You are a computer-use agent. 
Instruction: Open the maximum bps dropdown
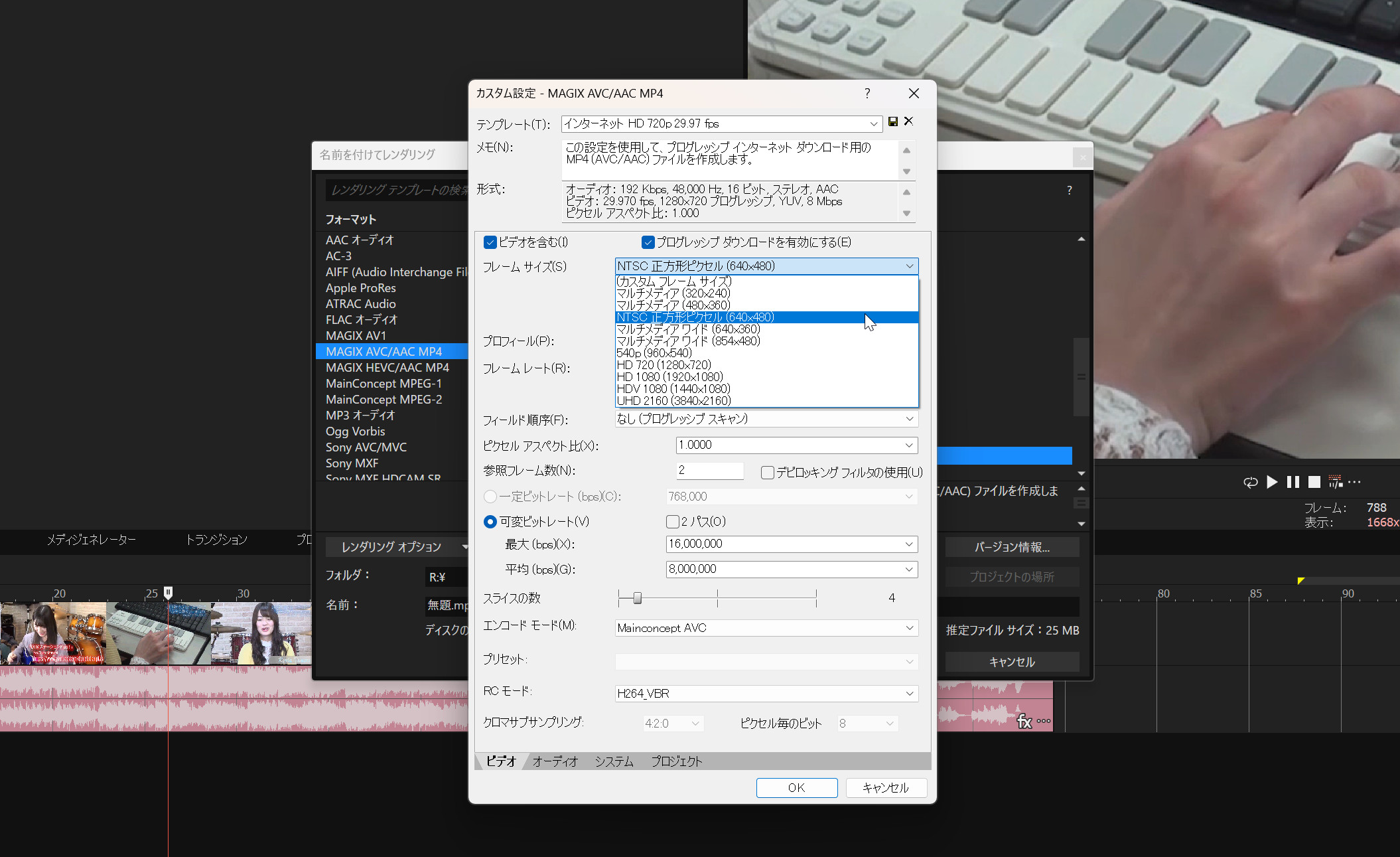pos(792,544)
